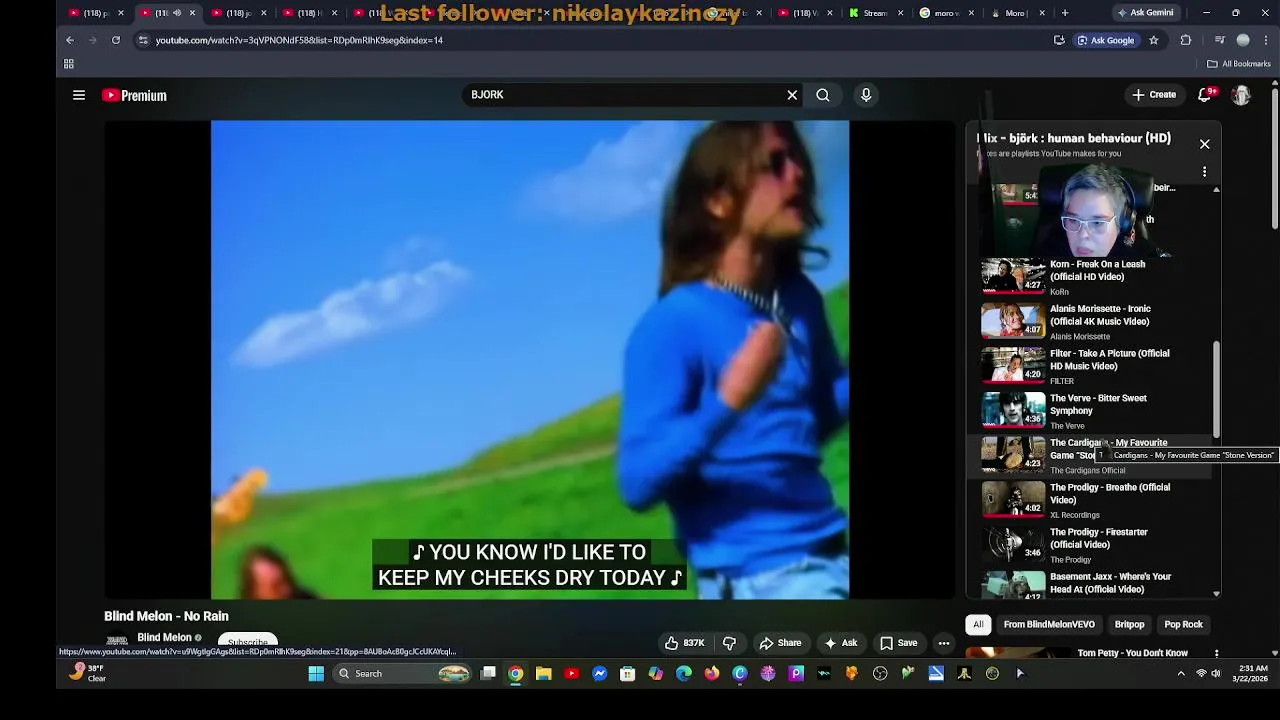Open File Explorer from the taskbar

[x=544, y=674]
